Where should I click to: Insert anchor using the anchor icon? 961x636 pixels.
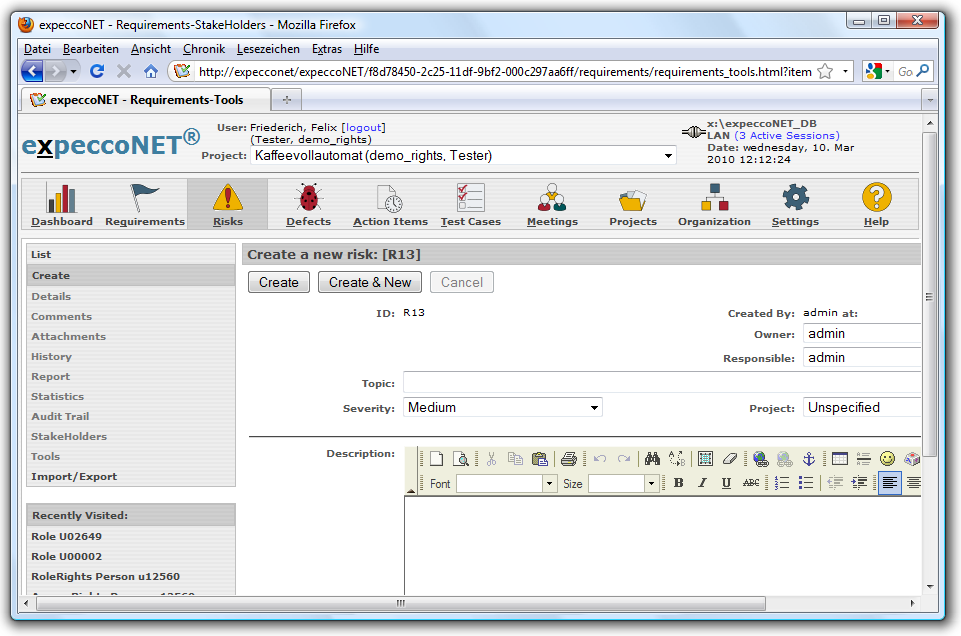pyautogui.click(x=809, y=459)
